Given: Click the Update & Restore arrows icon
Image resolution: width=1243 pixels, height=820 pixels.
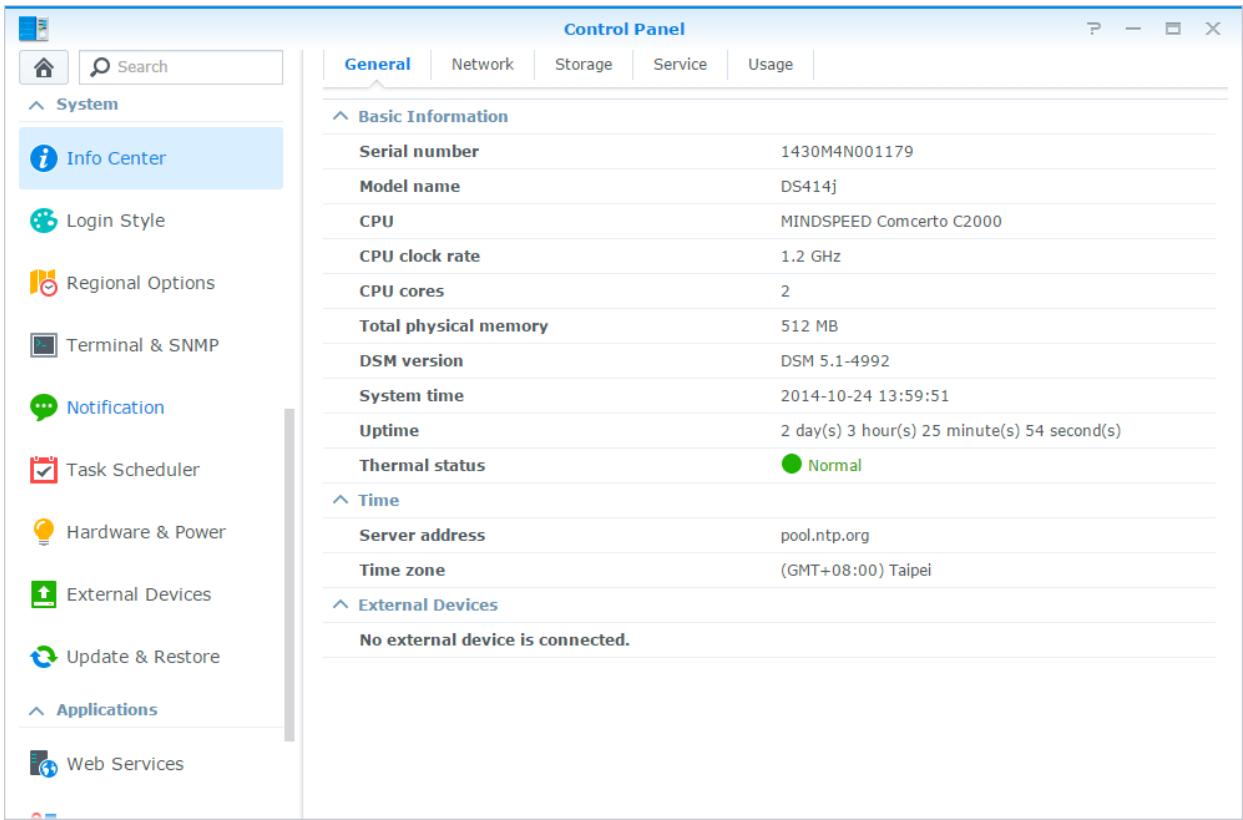Looking at the screenshot, I should [x=43, y=658].
